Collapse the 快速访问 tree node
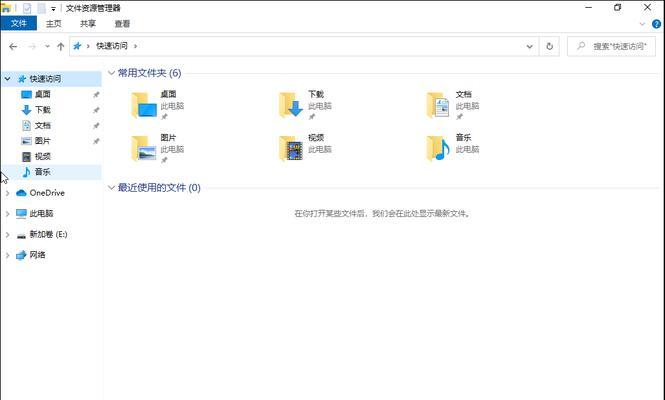 pyautogui.click(x=8, y=78)
